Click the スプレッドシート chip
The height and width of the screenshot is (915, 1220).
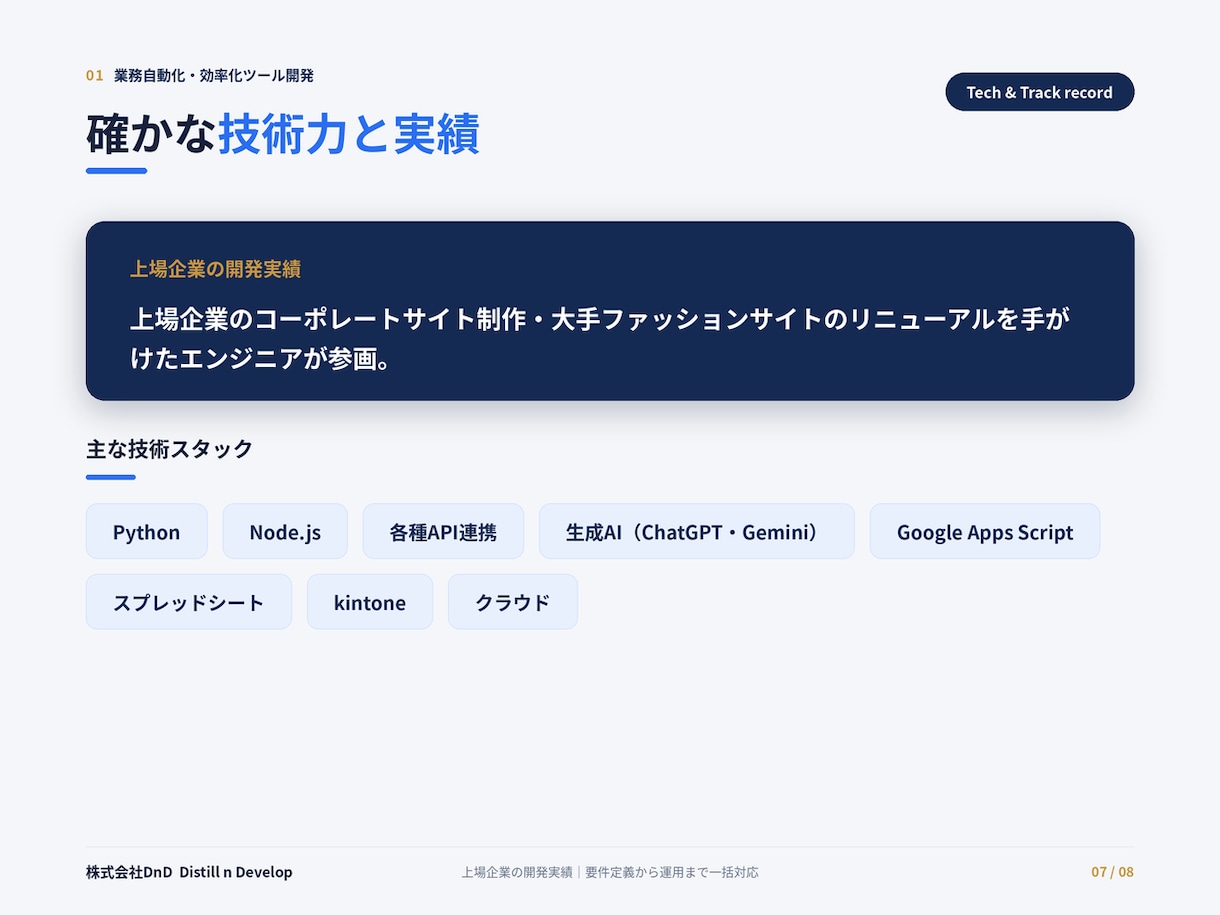click(x=189, y=602)
